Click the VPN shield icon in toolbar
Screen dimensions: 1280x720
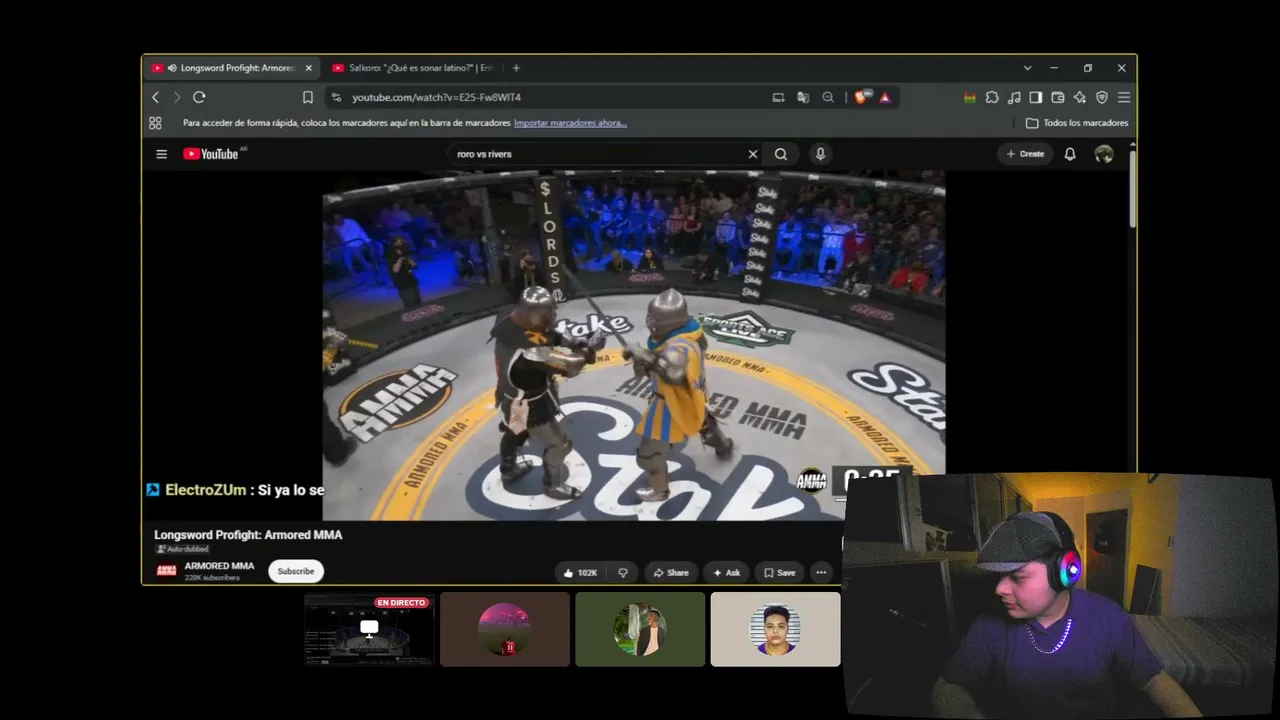[1102, 97]
